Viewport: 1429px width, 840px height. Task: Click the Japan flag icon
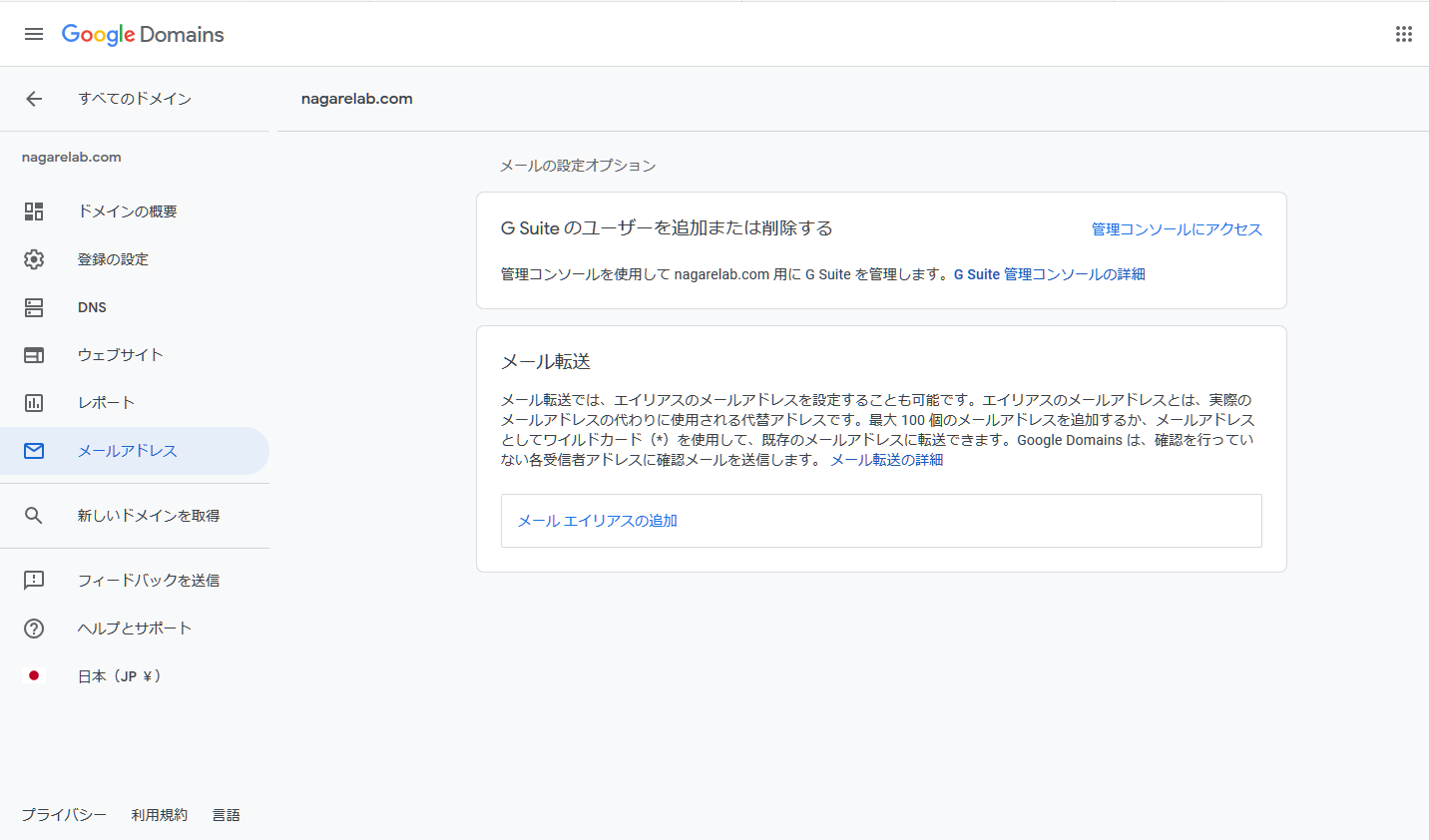34,675
